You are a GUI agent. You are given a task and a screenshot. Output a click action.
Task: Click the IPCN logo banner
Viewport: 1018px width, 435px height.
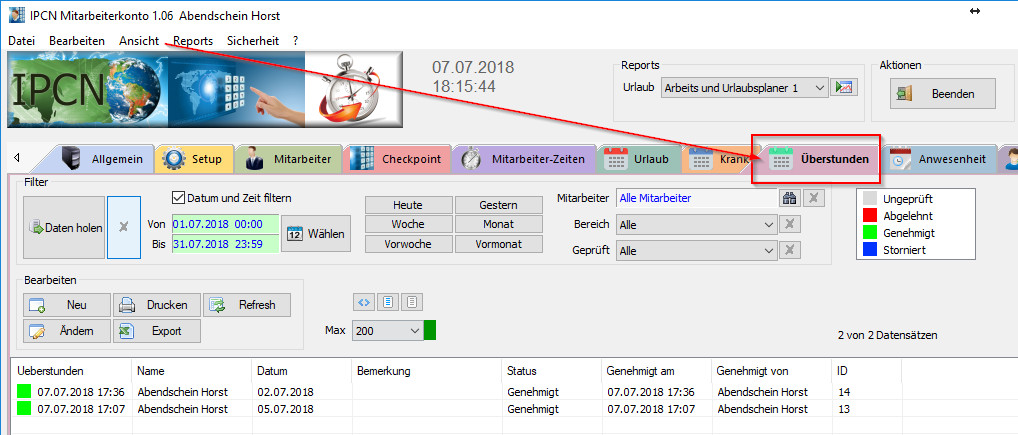[x=205, y=90]
